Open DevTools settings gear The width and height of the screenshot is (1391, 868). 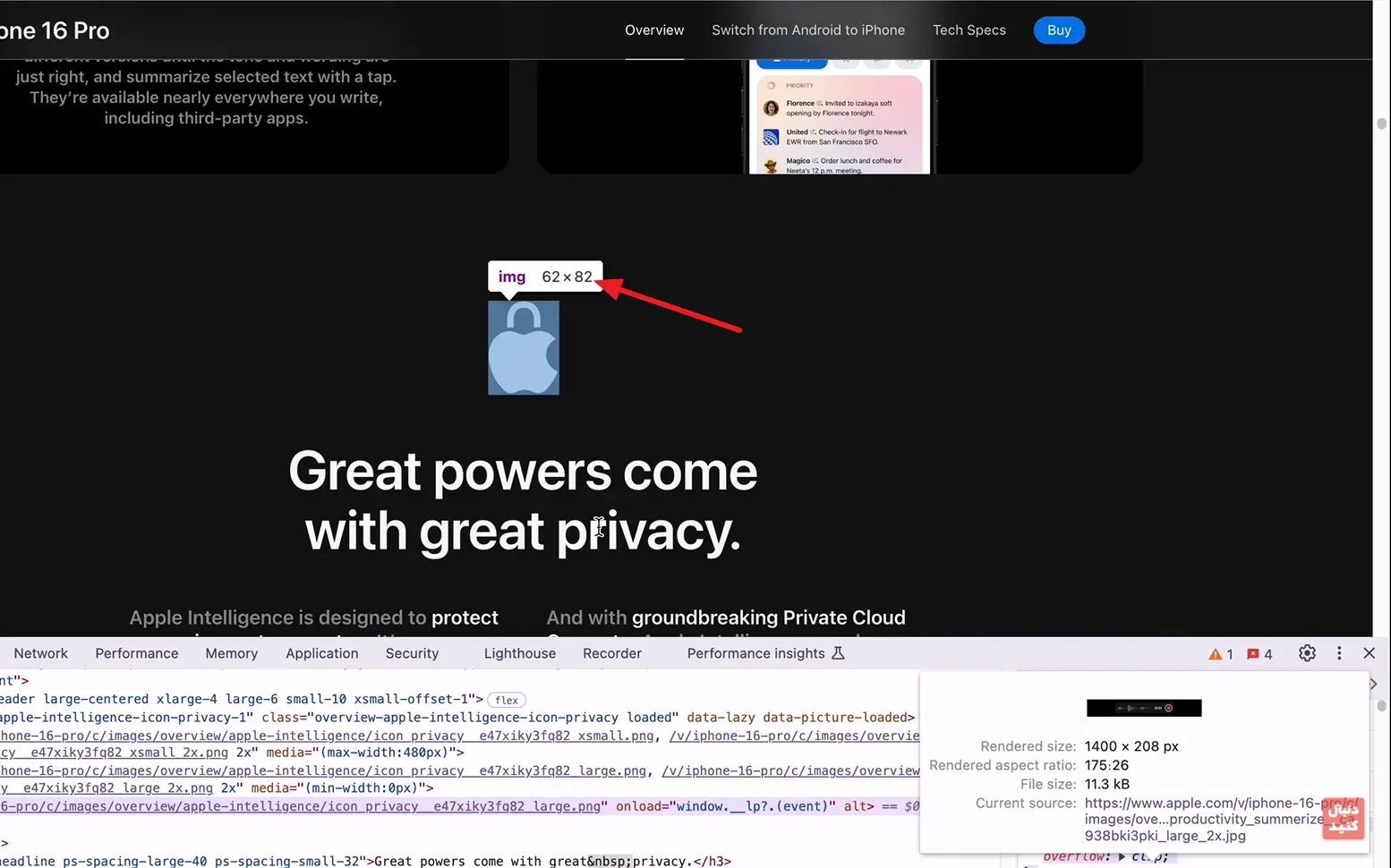click(1307, 653)
